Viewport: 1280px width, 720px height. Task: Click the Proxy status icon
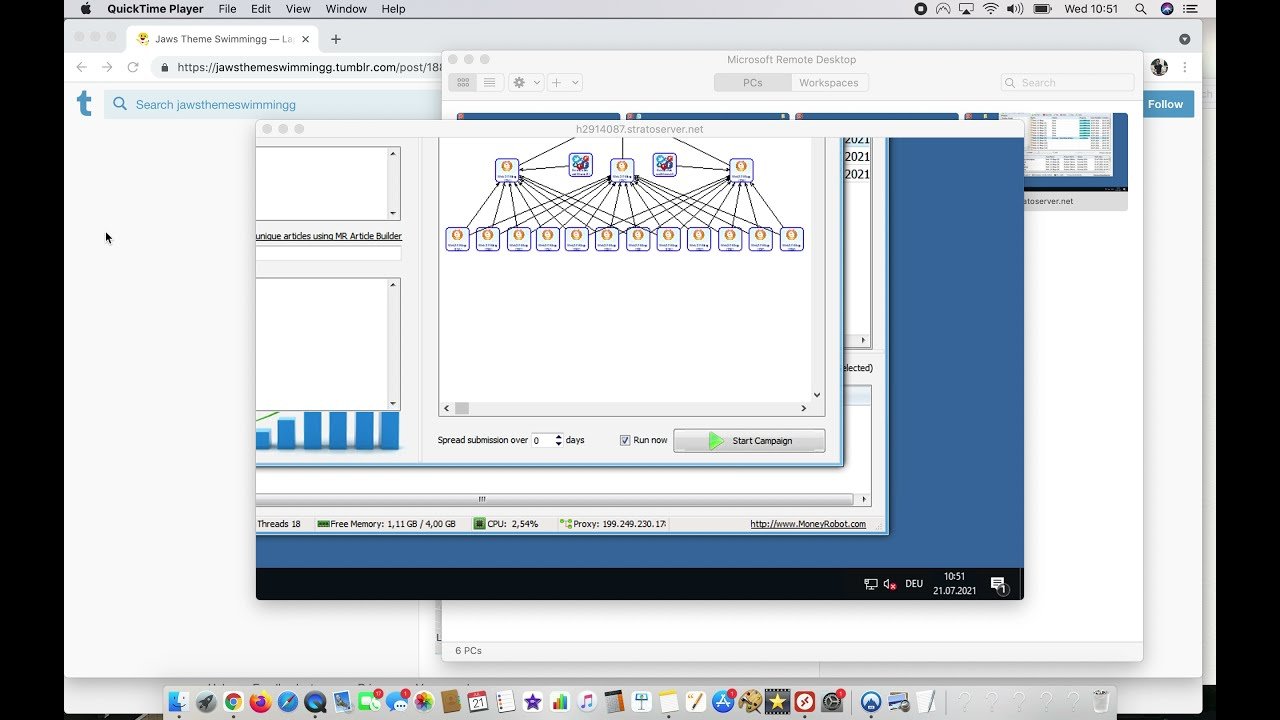click(566, 524)
